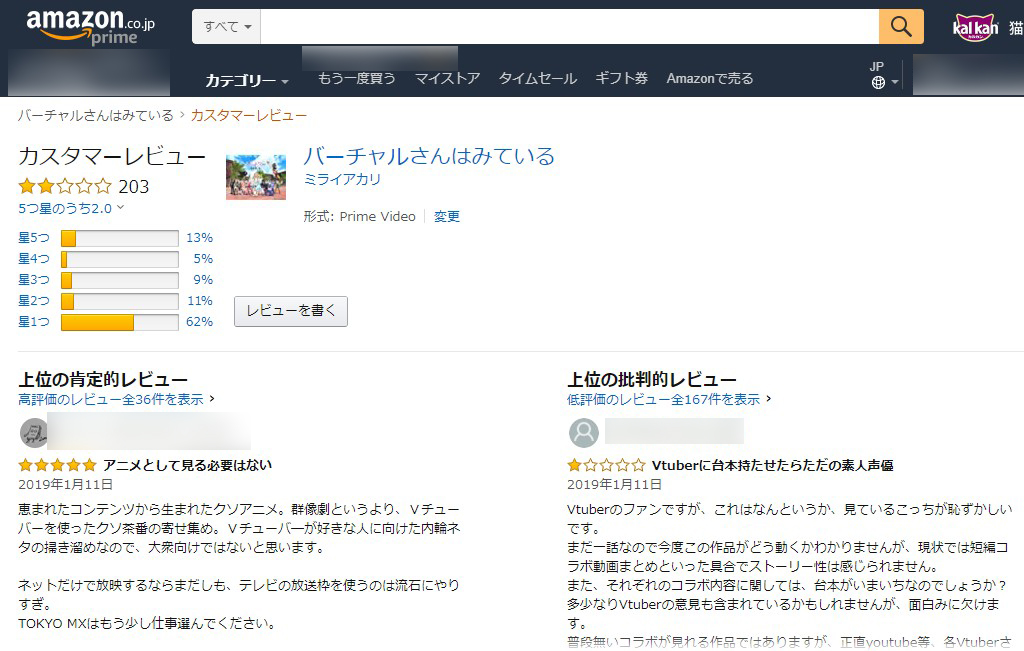Click the orange search magnifier button

pyautogui.click(x=901, y=27)
